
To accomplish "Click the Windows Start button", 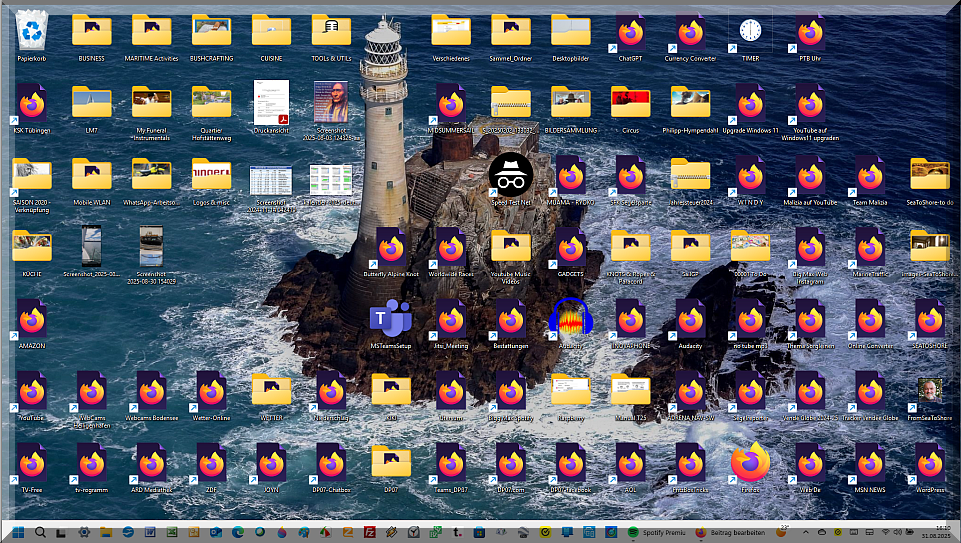I will pos(16,532).
